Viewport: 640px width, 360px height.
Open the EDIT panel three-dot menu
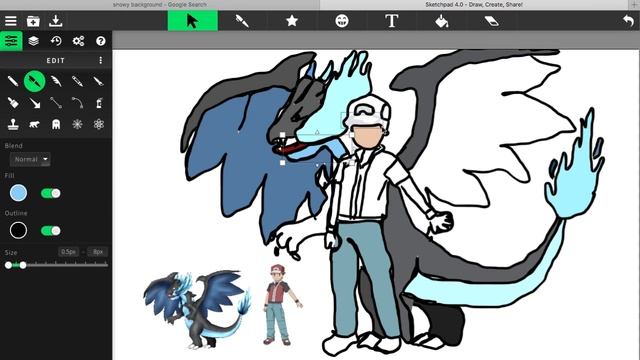click(100, 60)
